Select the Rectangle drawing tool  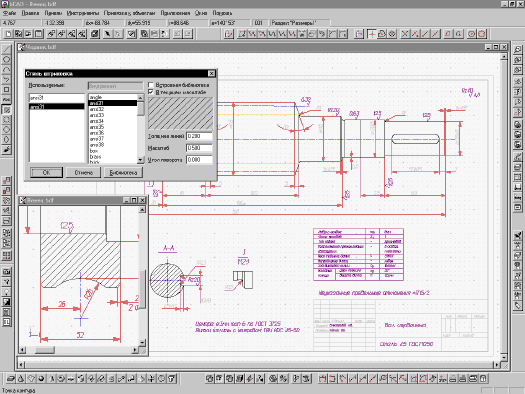[x=6, y=90]
